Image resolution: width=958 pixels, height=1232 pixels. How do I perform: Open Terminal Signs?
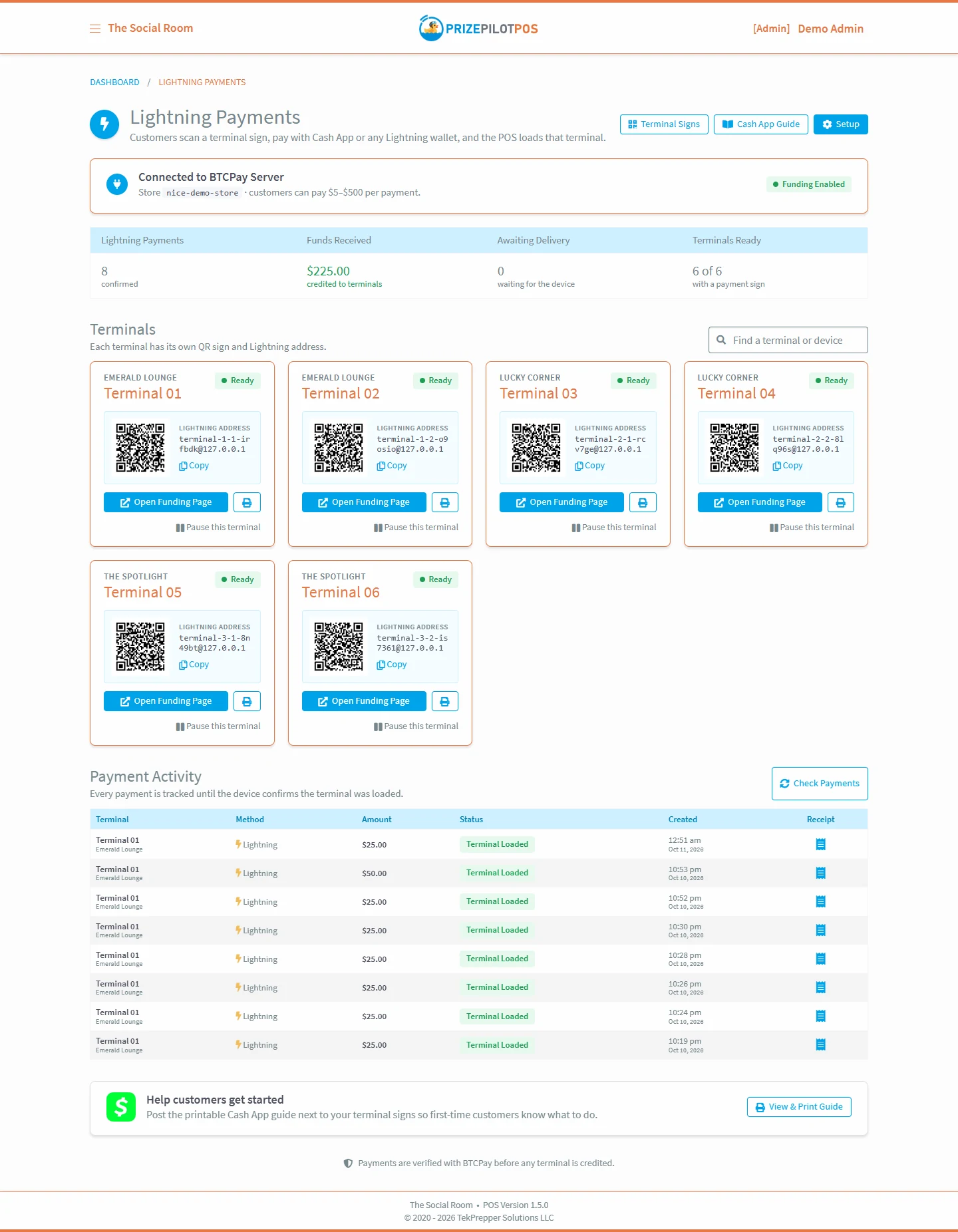[x=664, y=124]
